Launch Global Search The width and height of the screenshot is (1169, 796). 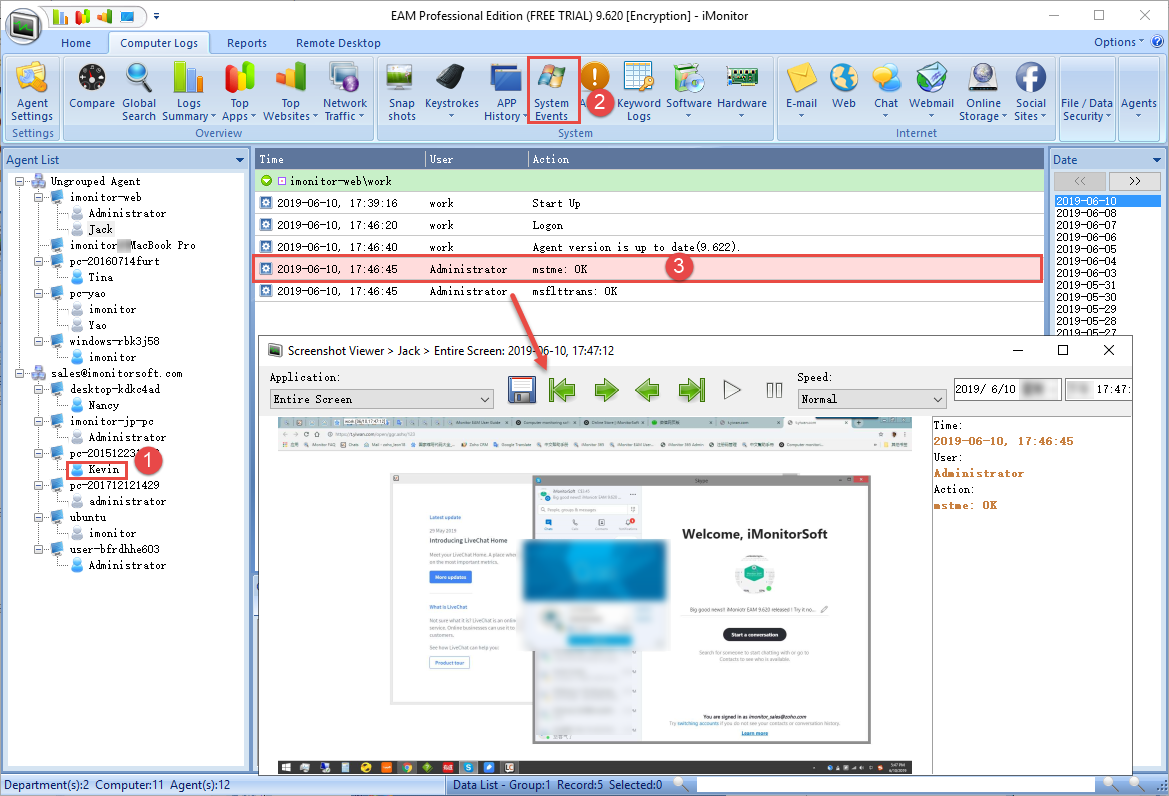click(139, 92)
